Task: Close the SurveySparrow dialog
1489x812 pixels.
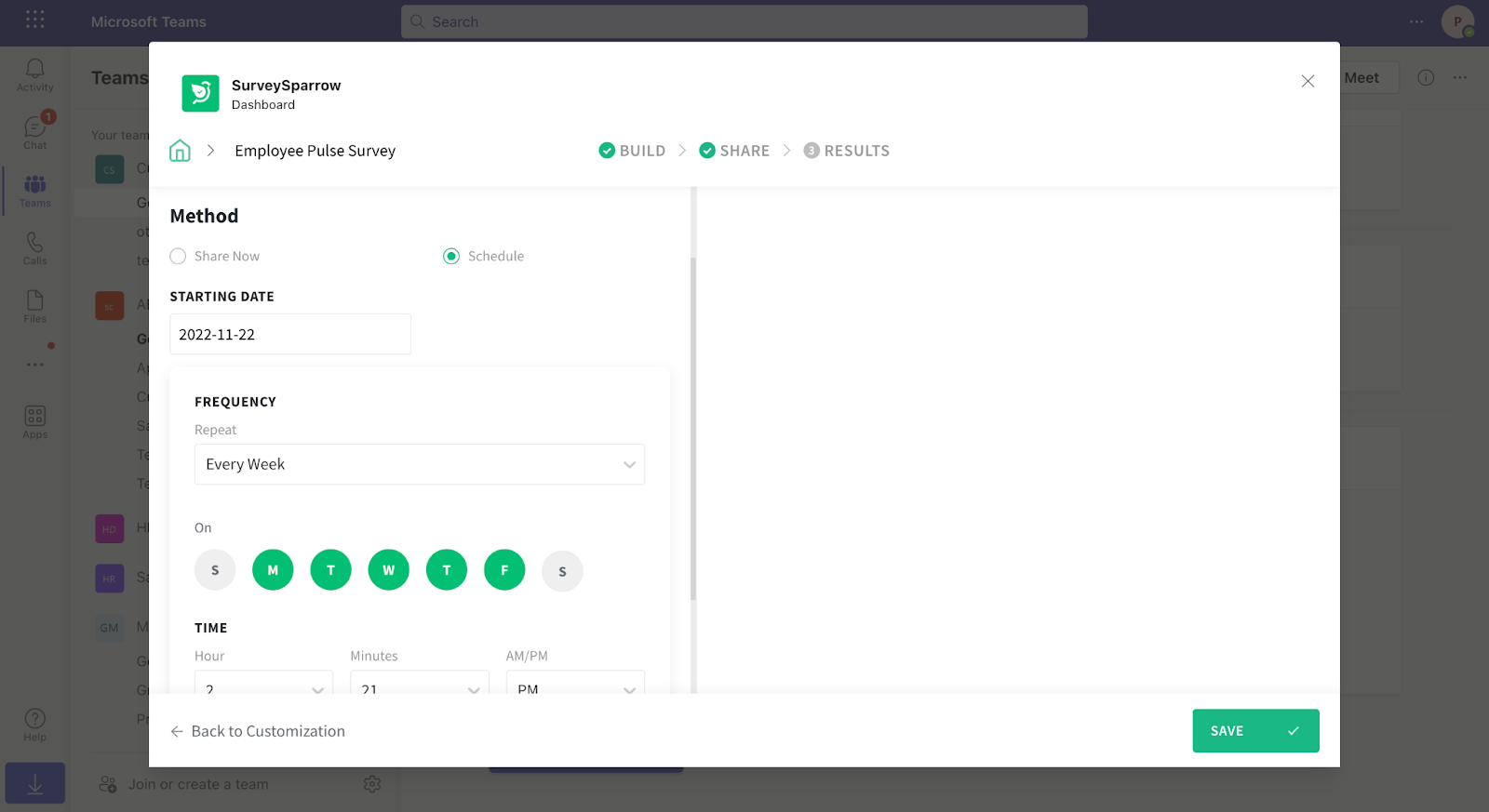Action: [x=1308, y=81]
